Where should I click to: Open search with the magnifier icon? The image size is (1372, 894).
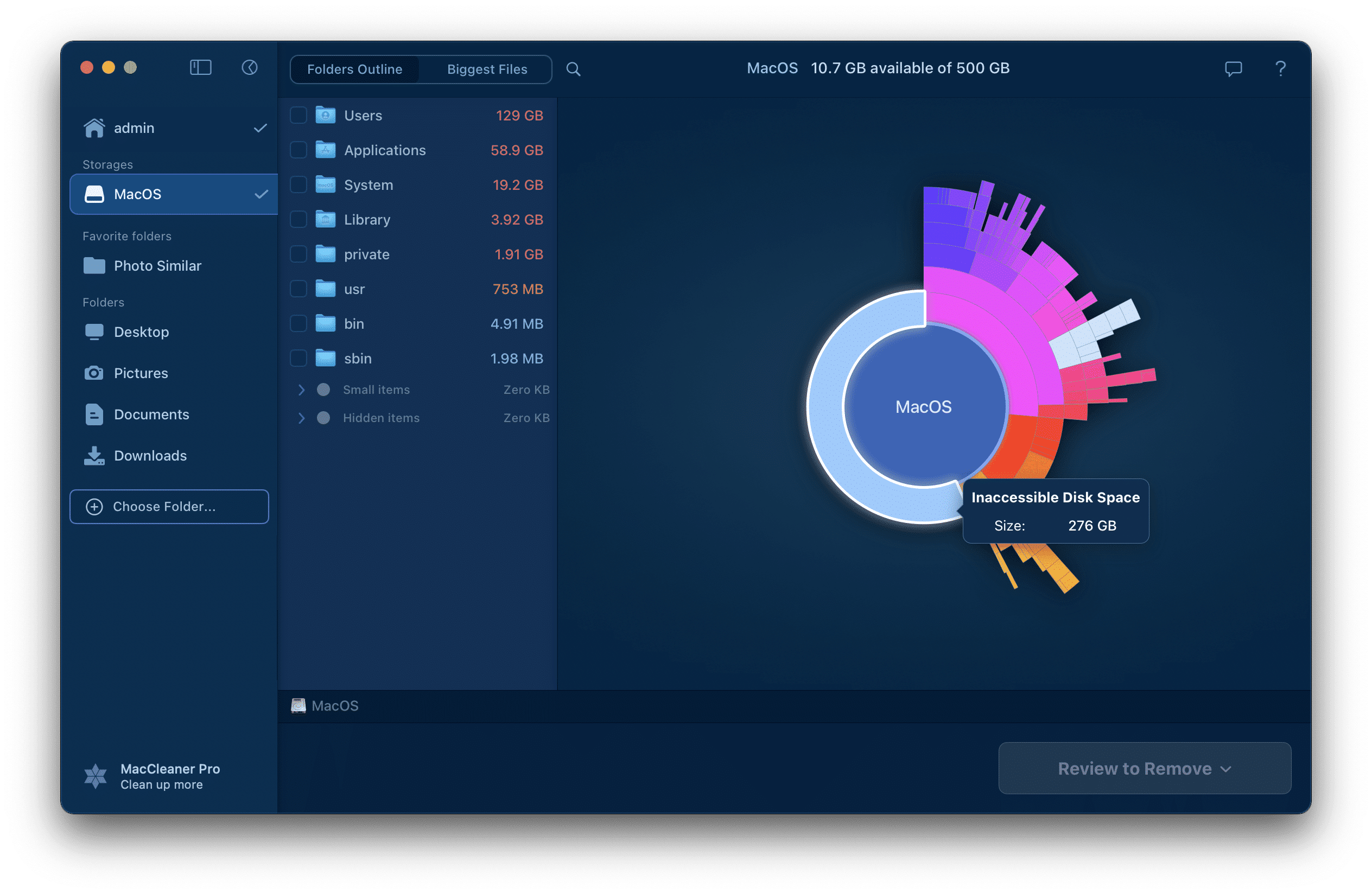point(573,69)
